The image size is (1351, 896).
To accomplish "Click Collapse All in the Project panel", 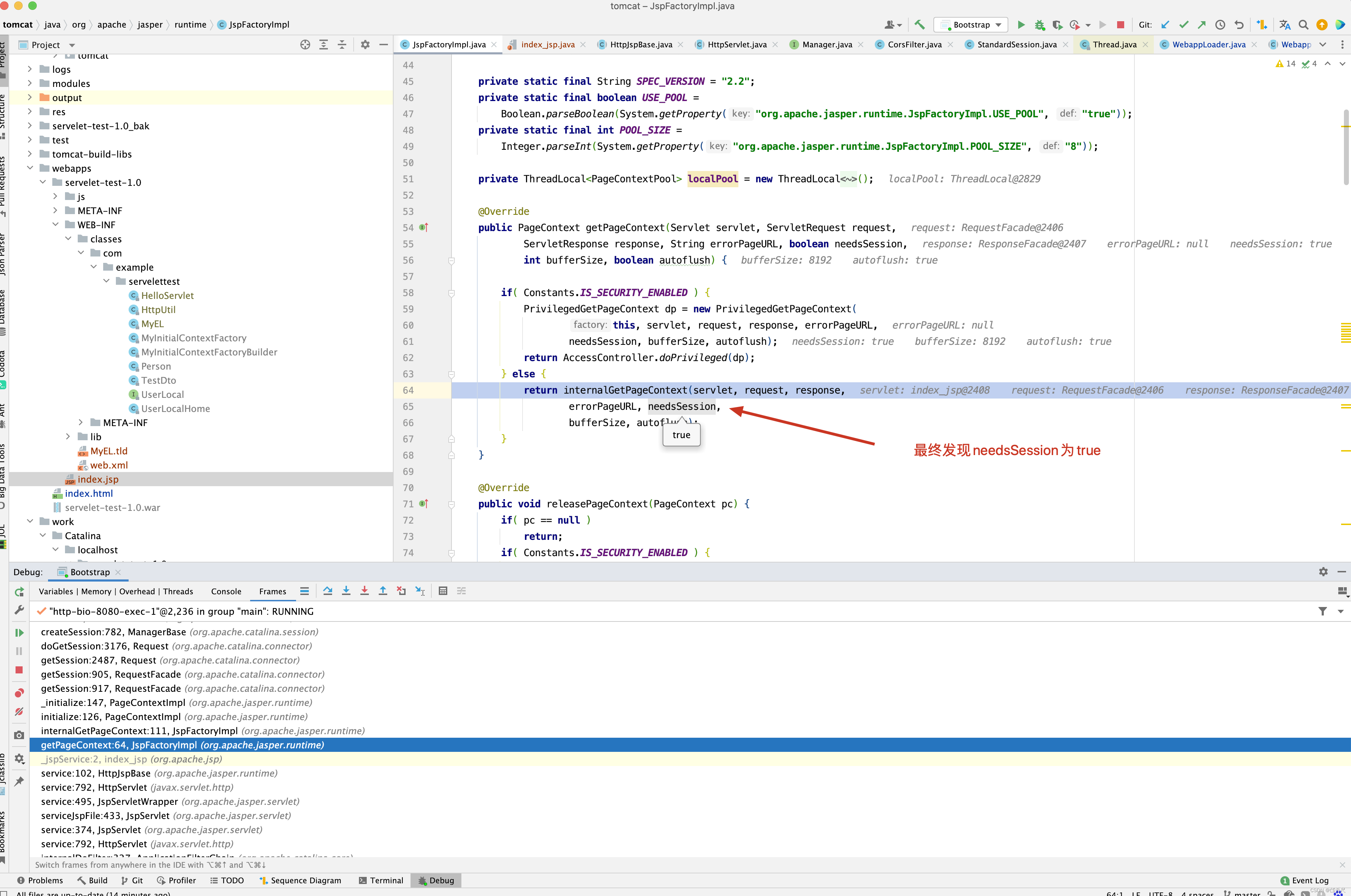I will pos(342,45).
